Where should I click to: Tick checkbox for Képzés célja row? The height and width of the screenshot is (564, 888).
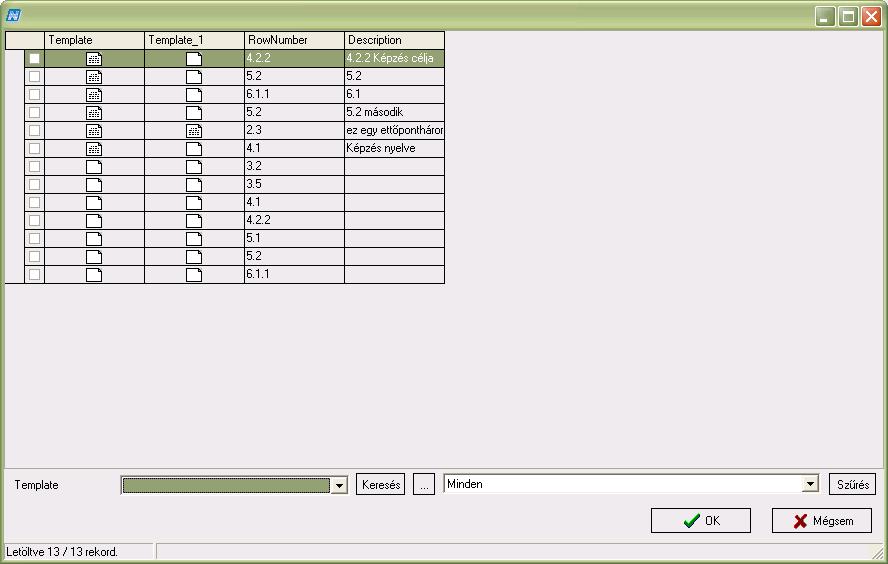(x=35, y=58)
